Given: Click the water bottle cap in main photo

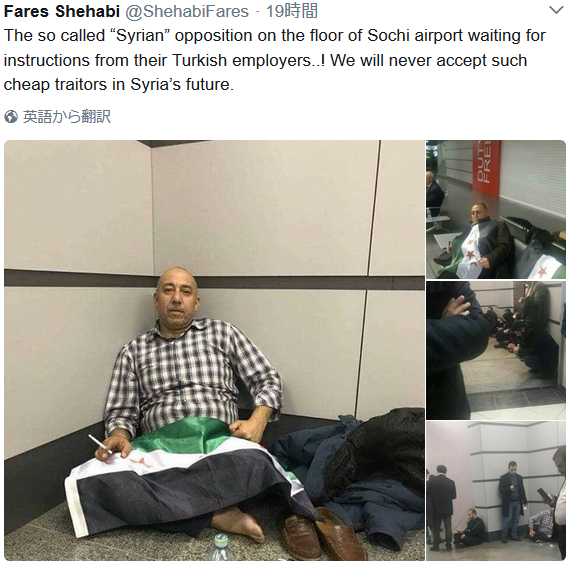Looking at the screenshot, I should [x=220, y=540].
